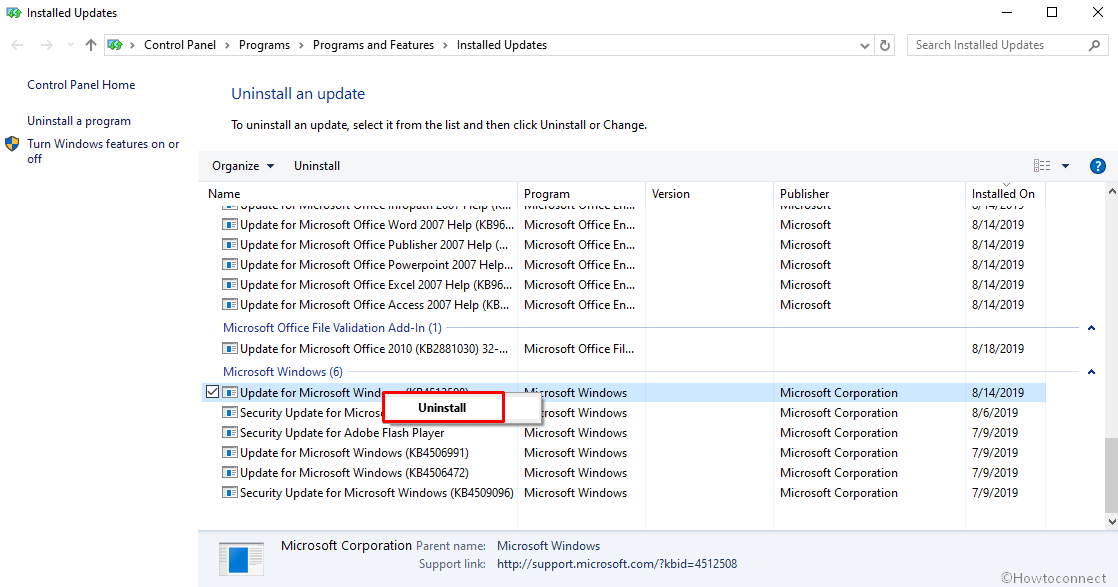Expand chevron after Control Panel breadcrumb

point(227,45)
